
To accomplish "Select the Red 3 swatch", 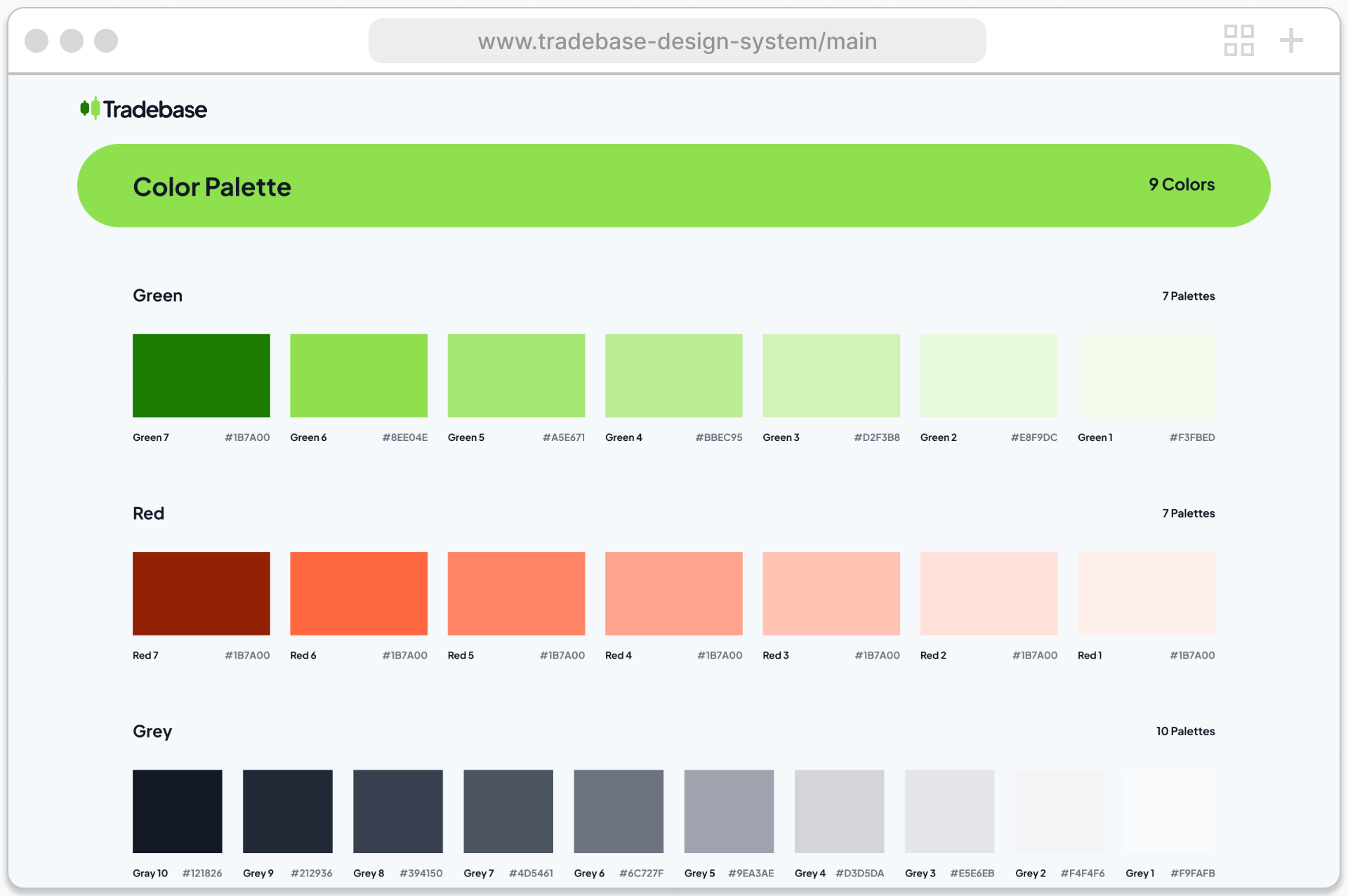I will 831,593.
